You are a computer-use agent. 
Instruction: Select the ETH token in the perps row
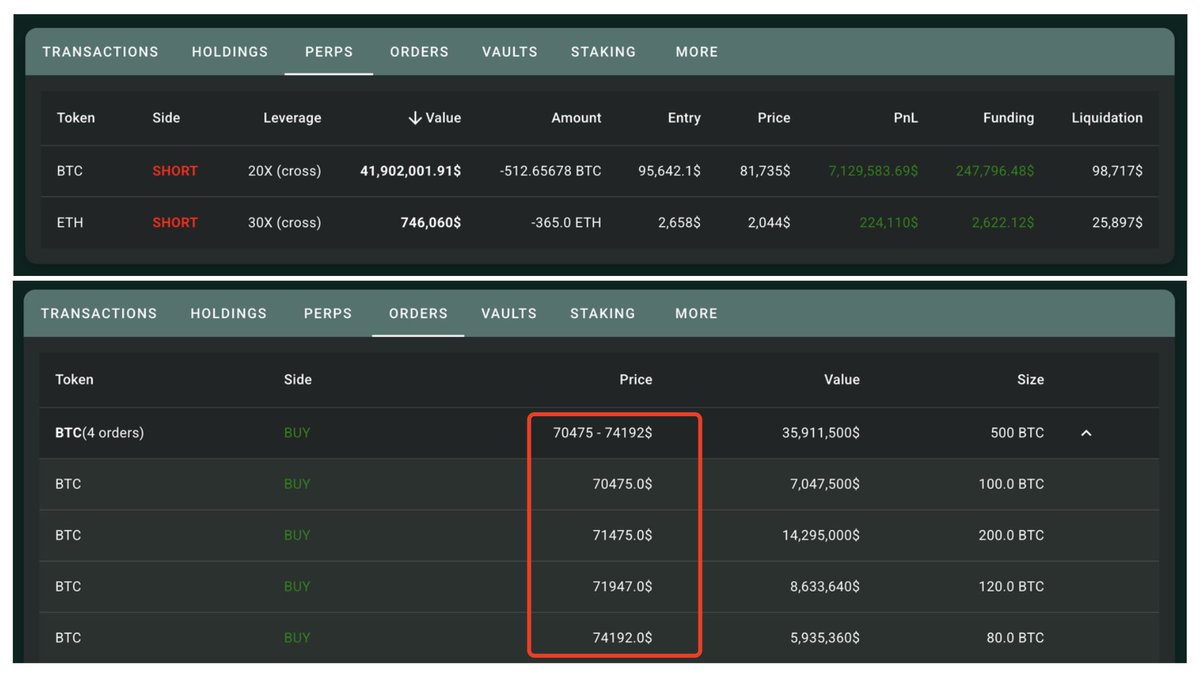click(70, 222)
